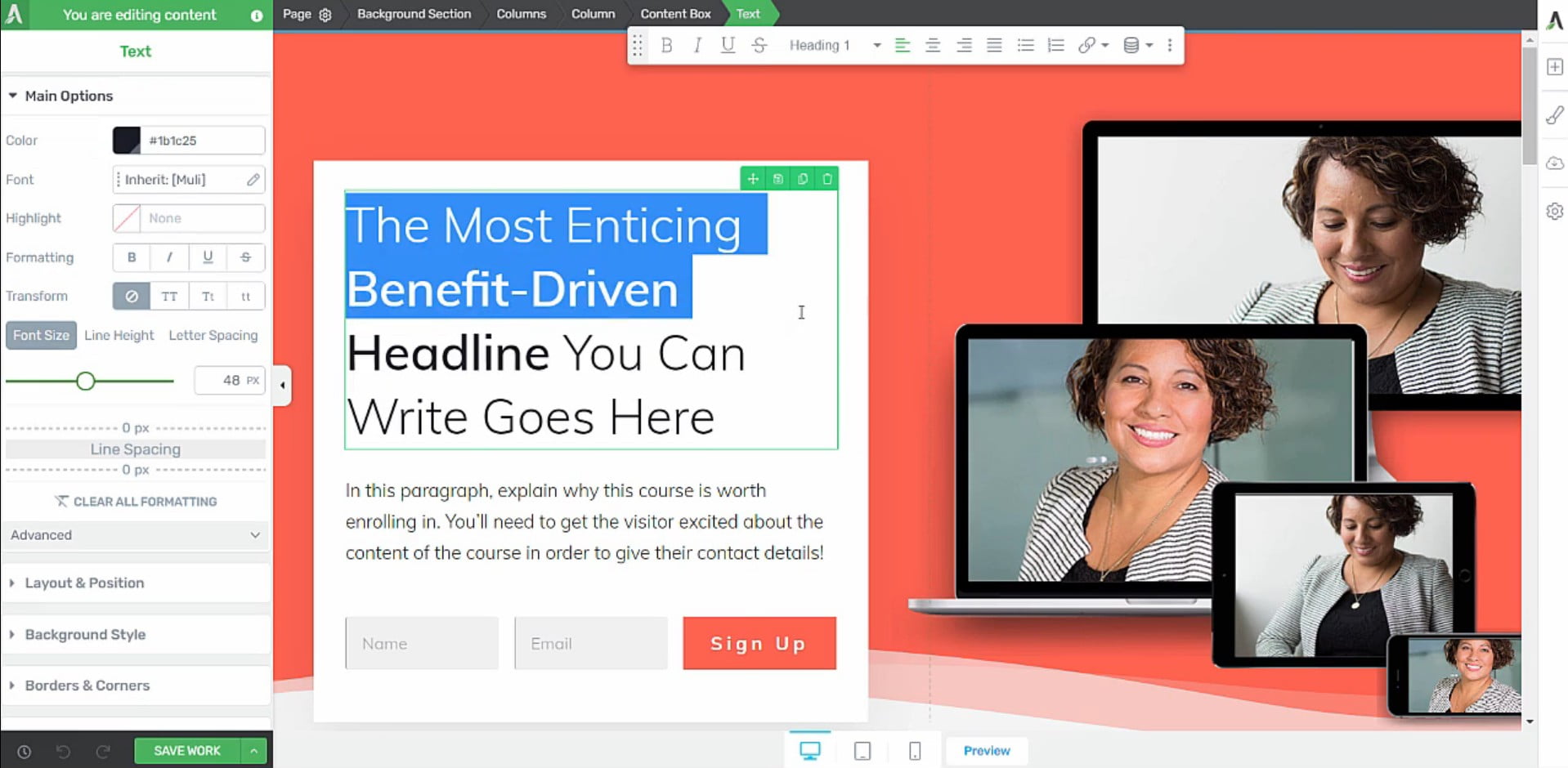This screenshot has width=1568, height=768.
Task: Switch to Line Height tab
Action: pyautogui.click(x=119, y=335)
